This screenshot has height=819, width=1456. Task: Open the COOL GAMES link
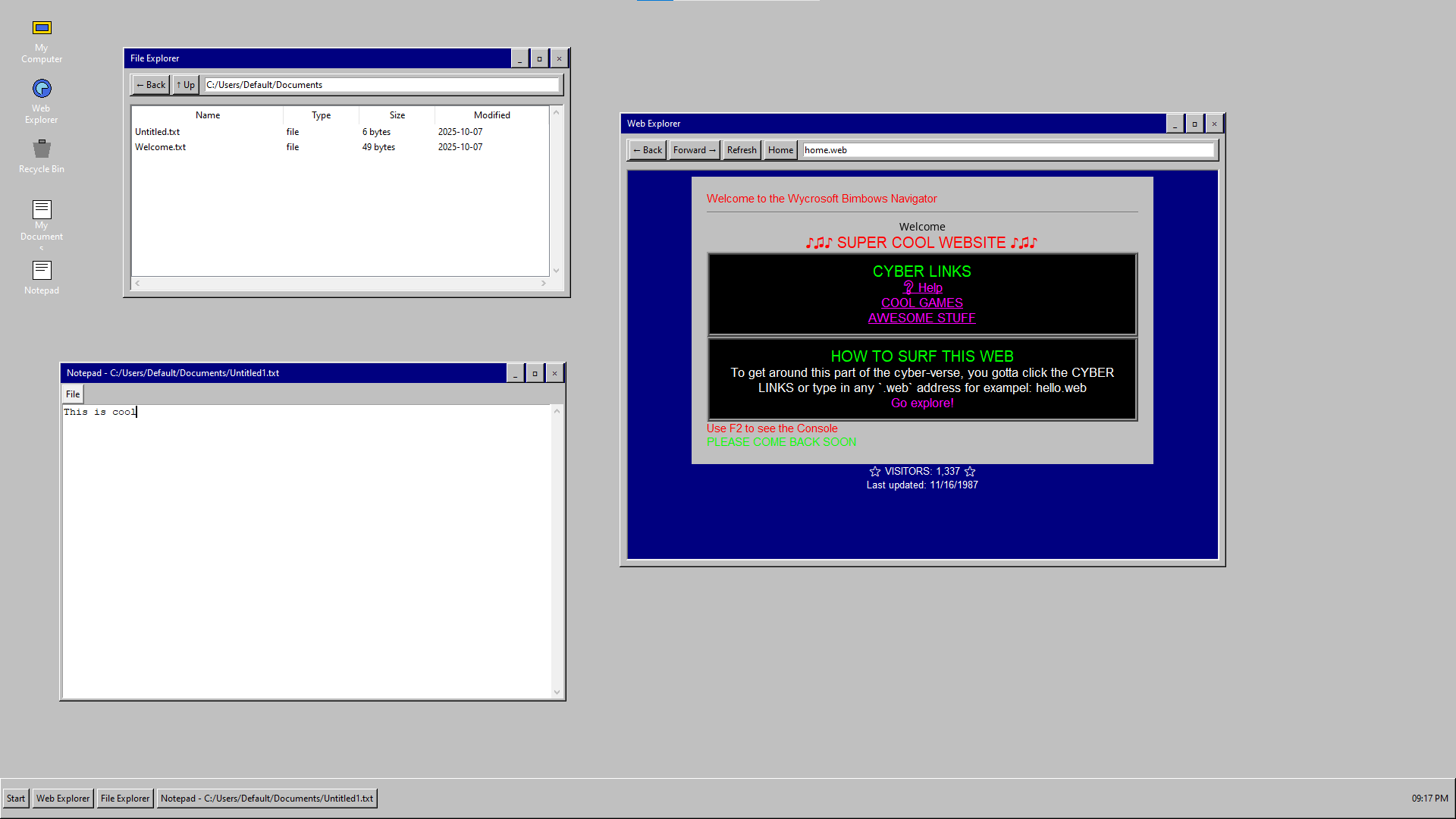pyautogui.click(x=921, y=303)
